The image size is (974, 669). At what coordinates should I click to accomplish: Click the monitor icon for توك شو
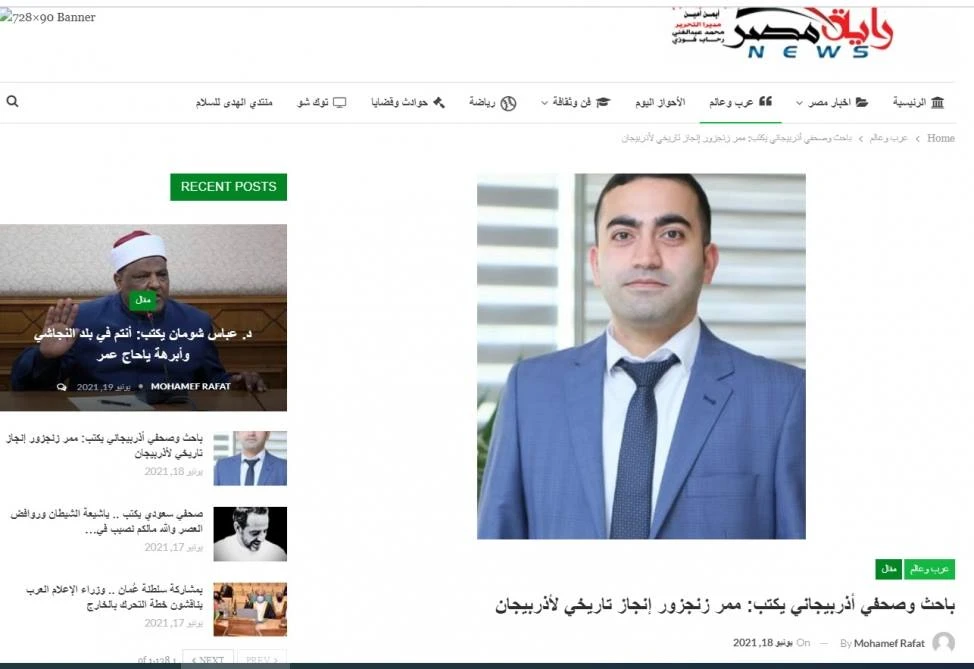(340, 102)
